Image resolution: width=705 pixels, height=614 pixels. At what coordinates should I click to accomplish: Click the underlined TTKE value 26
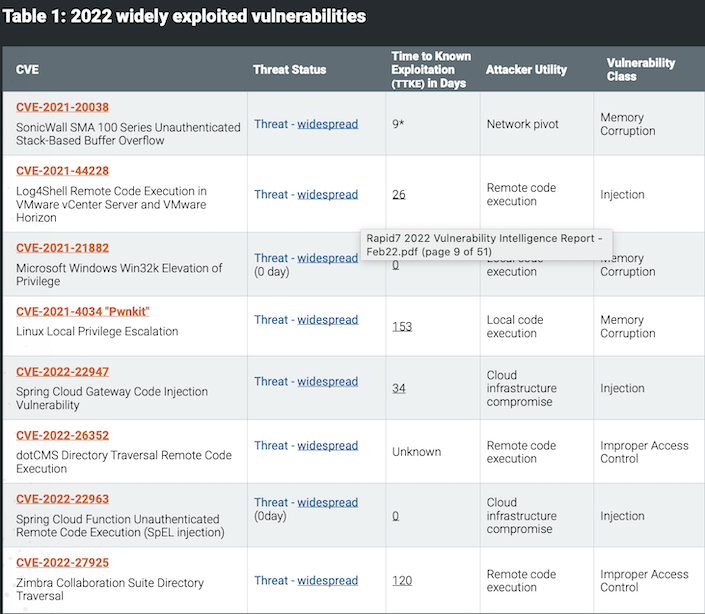click(399, 194)
